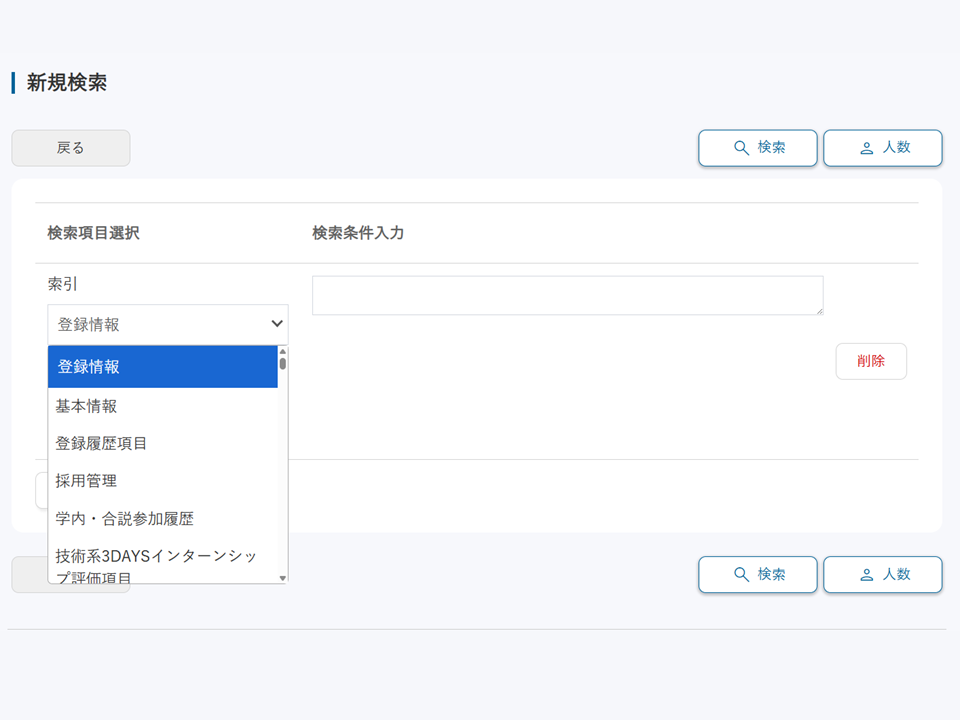
Task: Click the top 人数 count button
Action: coord(882,147)
